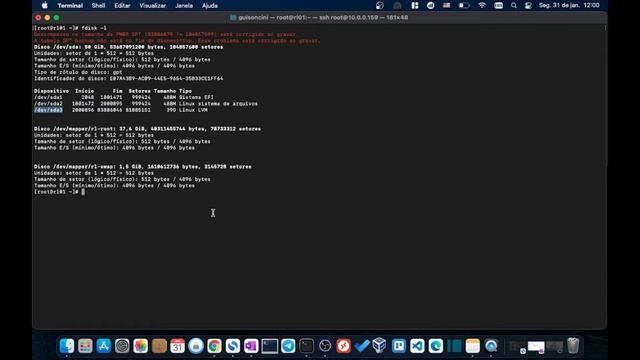Viewport: 640px width, 360px height.
Task: Click the /dev/sda2 partition row
Action: click(x=146, y=104)
